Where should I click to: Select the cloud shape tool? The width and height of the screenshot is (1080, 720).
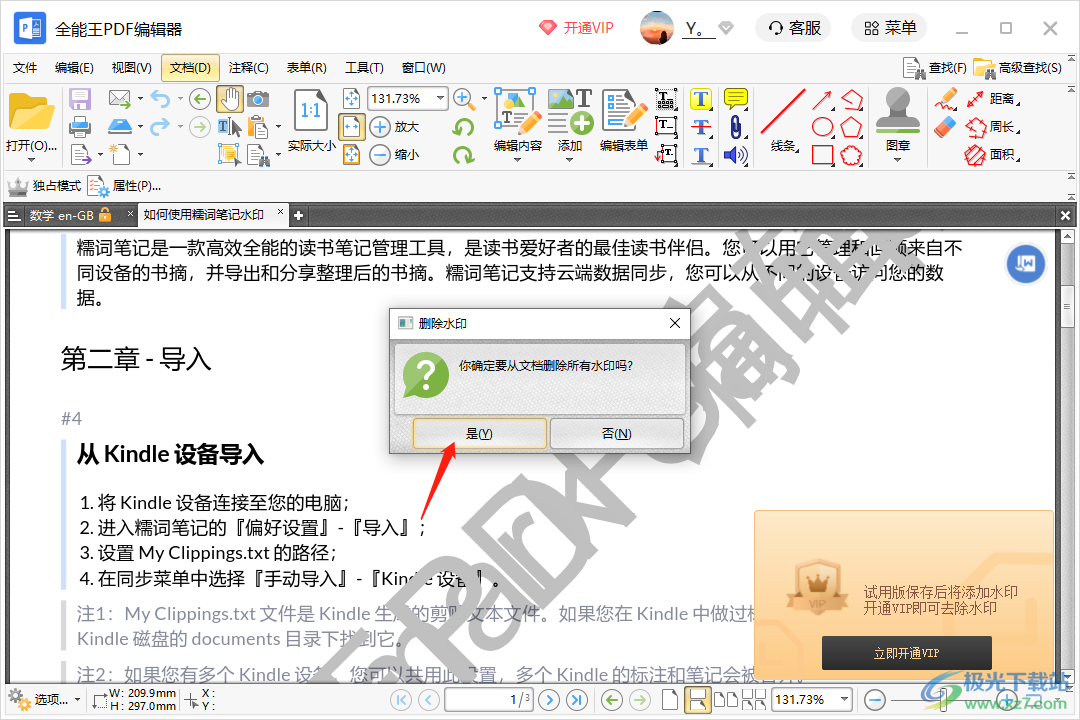[851, 155]
